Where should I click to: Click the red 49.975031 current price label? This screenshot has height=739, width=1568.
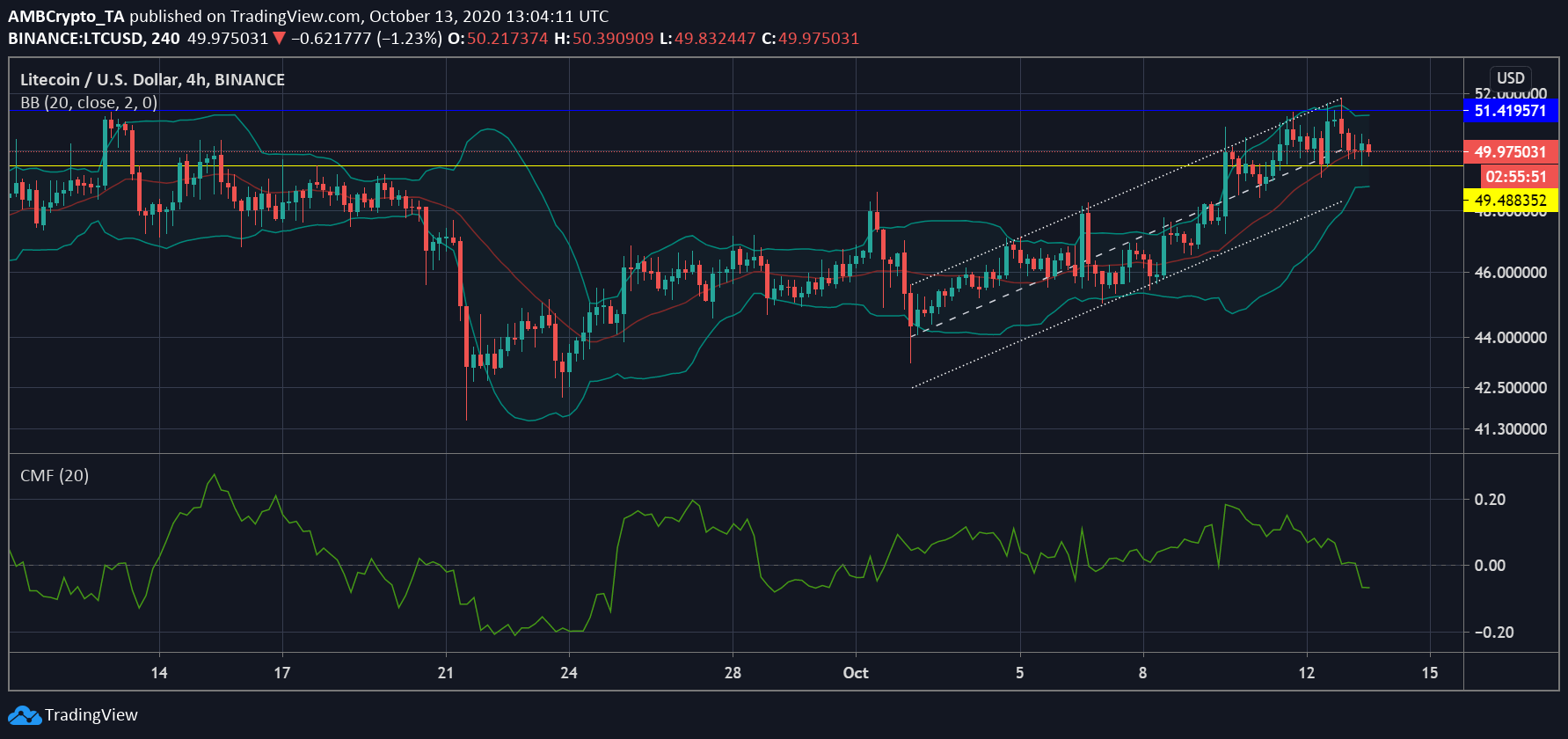[x=1509, y=152]
